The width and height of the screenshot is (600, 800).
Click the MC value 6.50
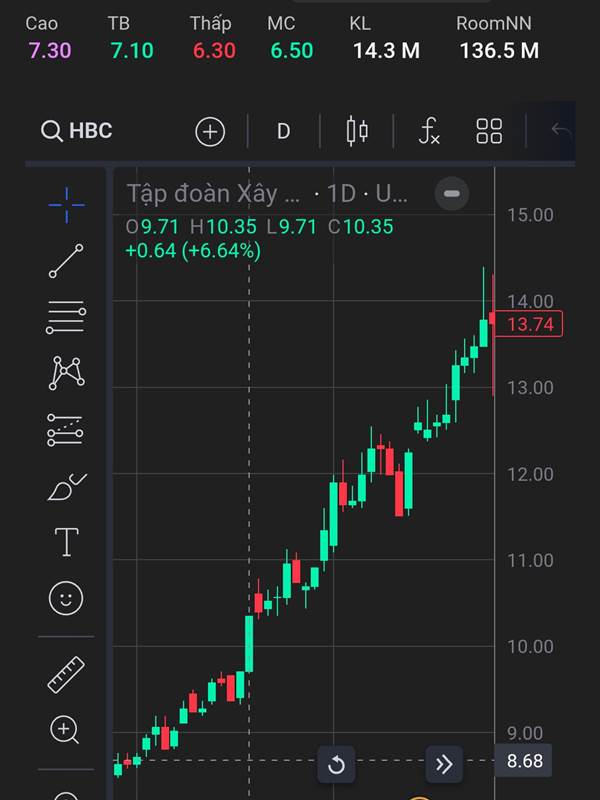click(x=292, y=51)
